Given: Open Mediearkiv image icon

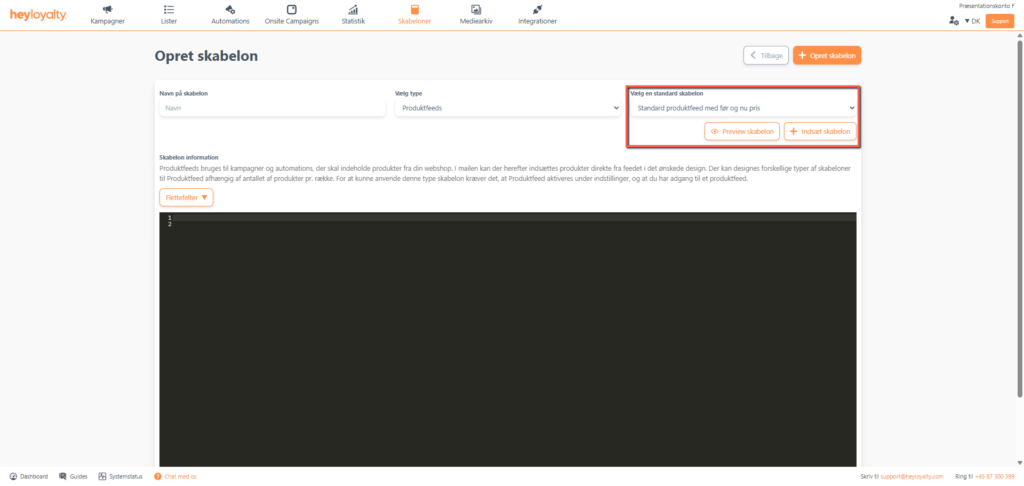Looking at the screenshot, I should (476, 10).
